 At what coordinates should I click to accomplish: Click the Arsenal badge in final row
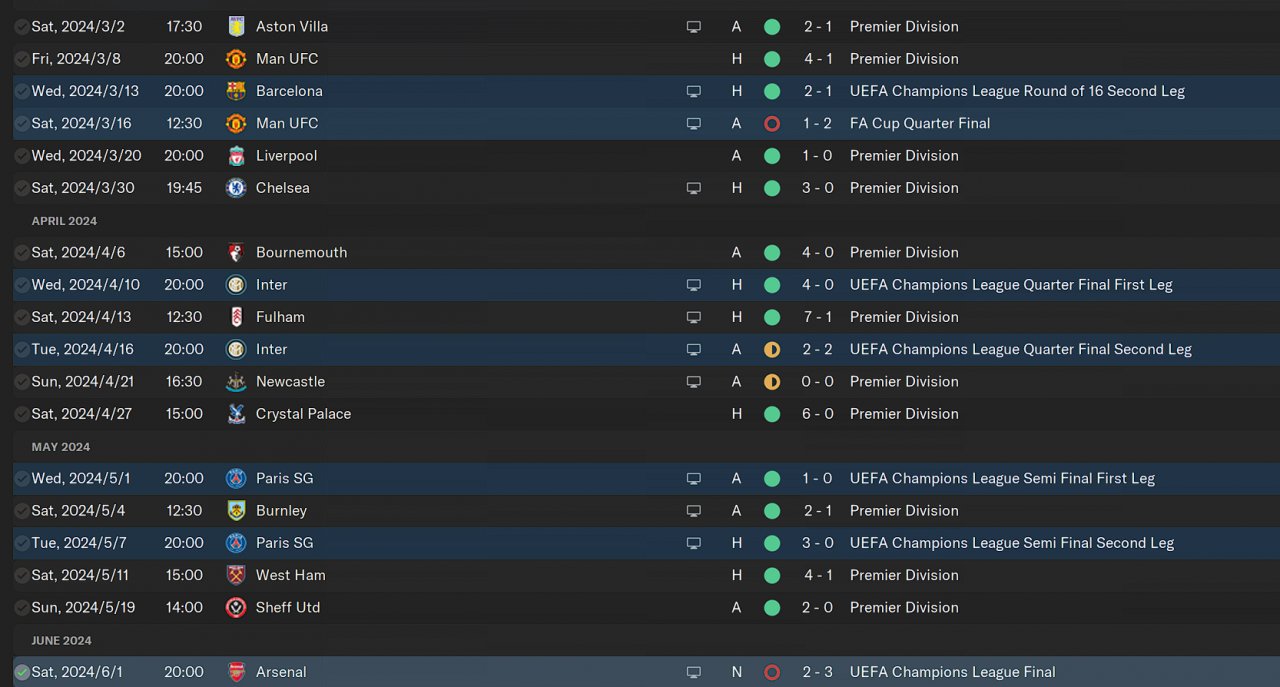tap(236, 672)
